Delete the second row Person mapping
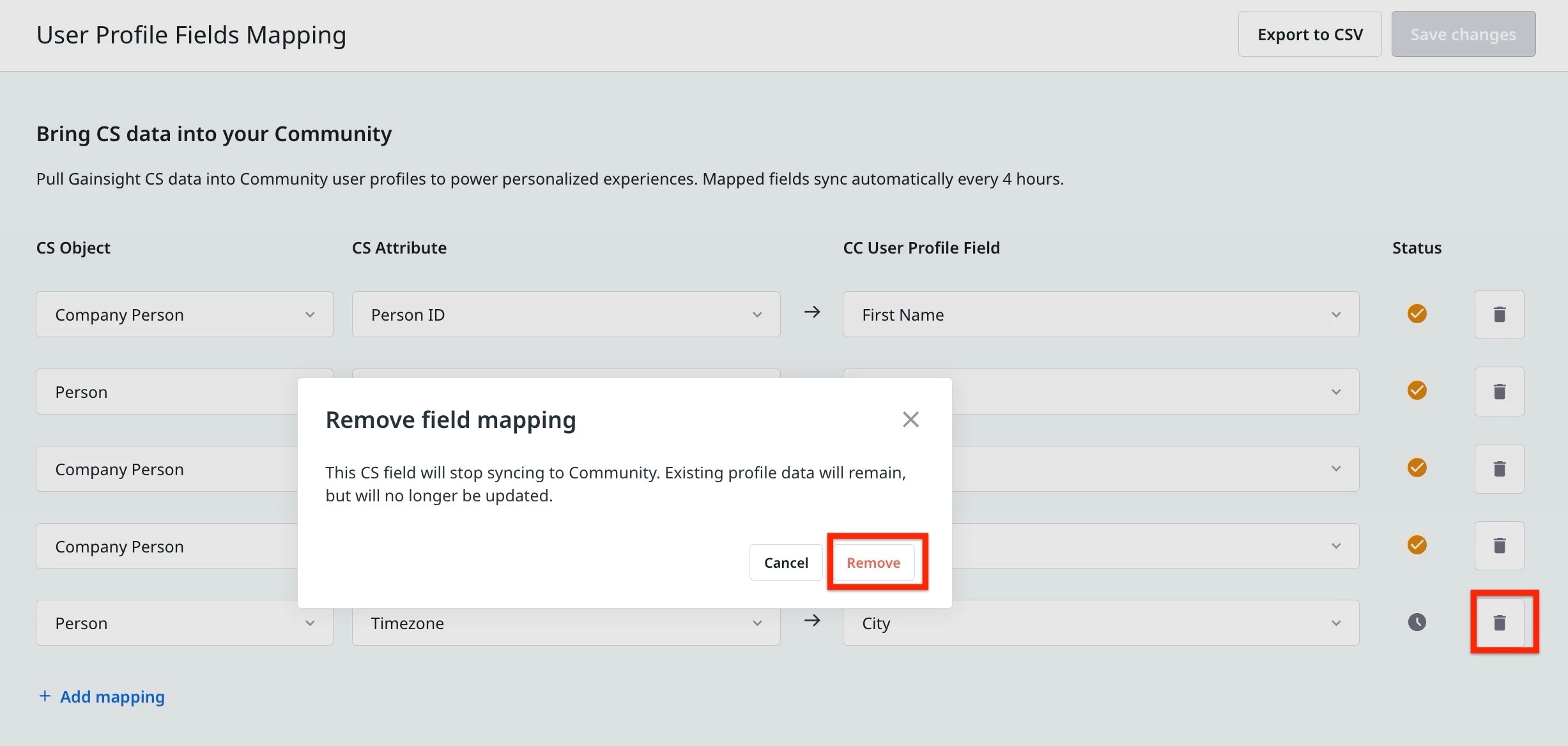Screen dimensions: 1568x746 click(1499, 392)
